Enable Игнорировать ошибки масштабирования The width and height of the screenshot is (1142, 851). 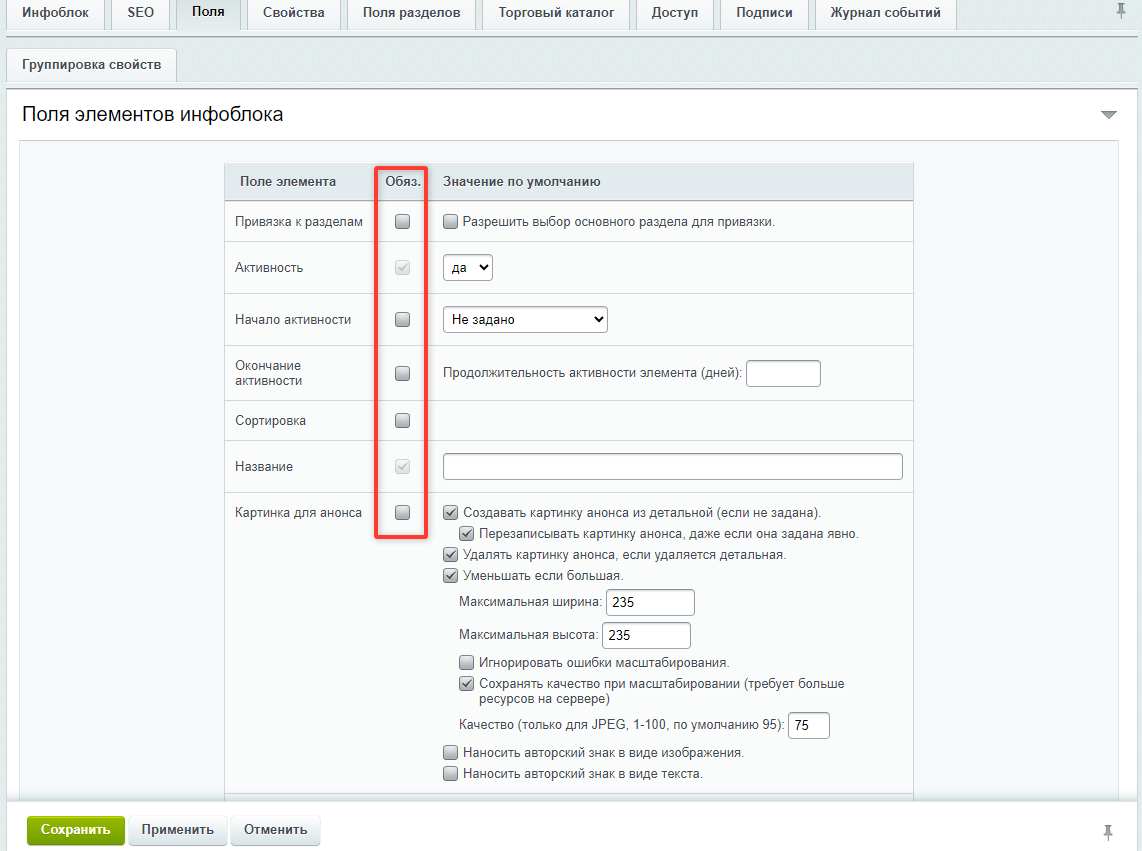coord(467,662)
